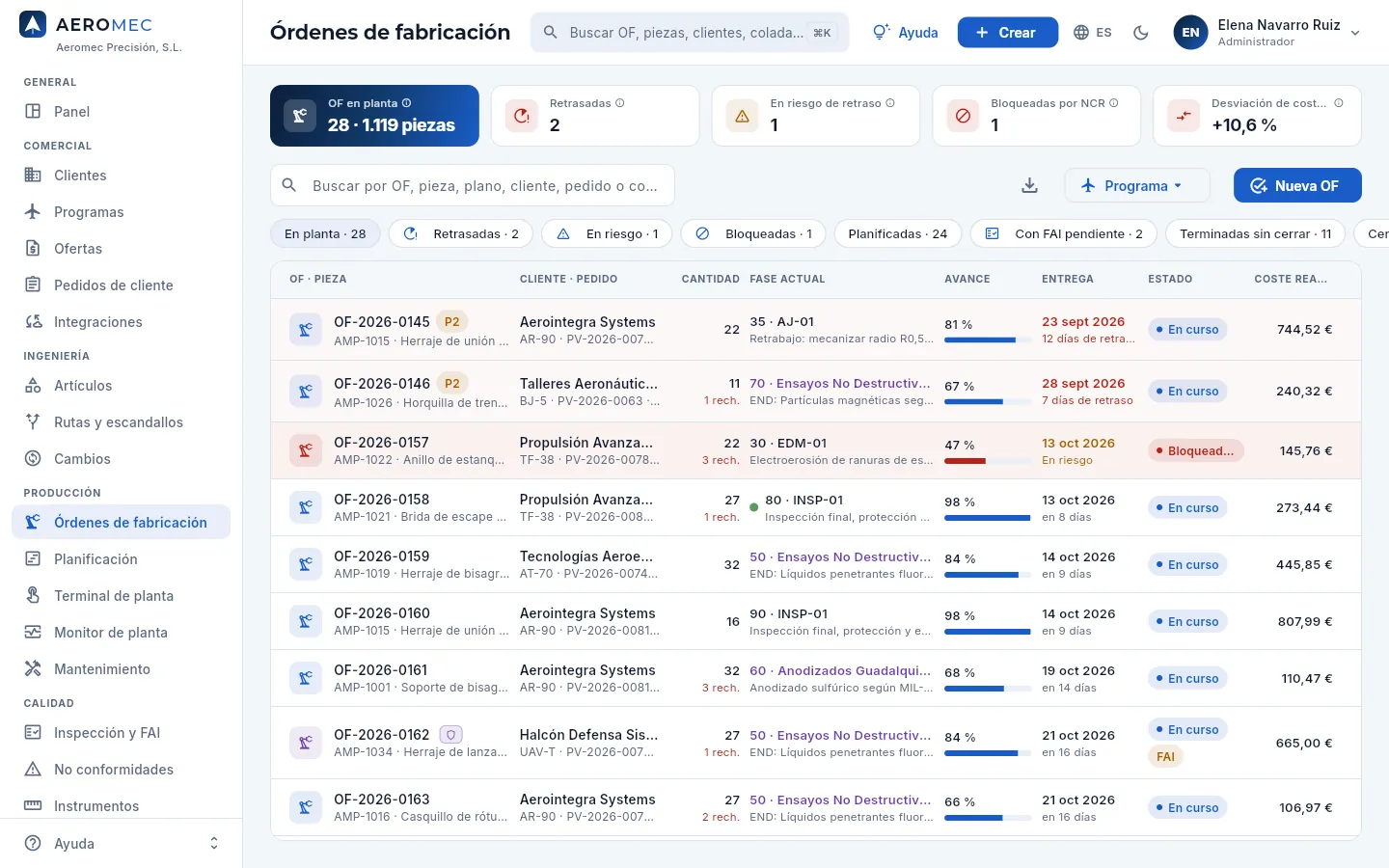Click the FAI tag on OF-2026-0162
Viewport: 1389px width, 868px height.
tap(1165, 756)
